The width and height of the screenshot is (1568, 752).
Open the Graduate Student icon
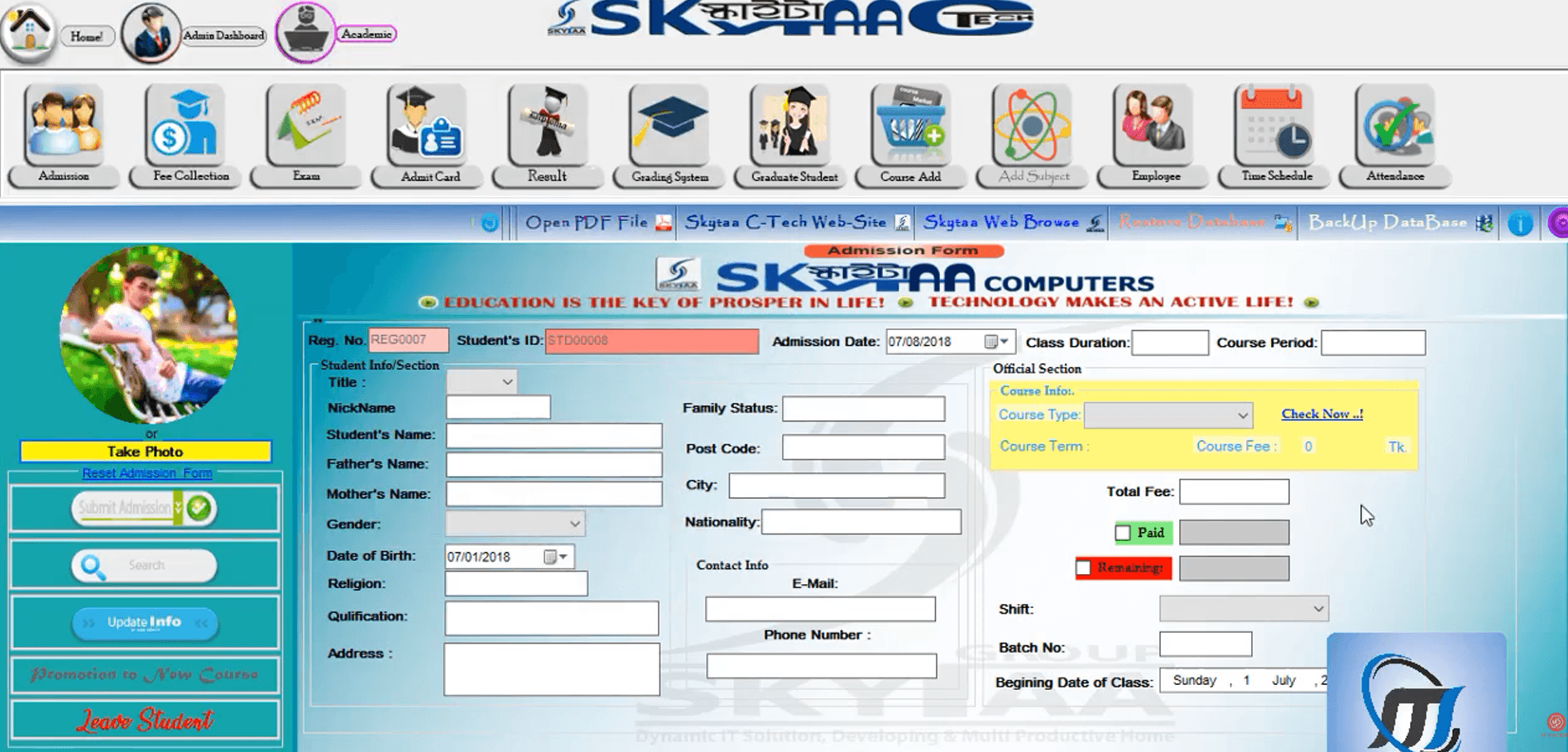coord(789,125)
